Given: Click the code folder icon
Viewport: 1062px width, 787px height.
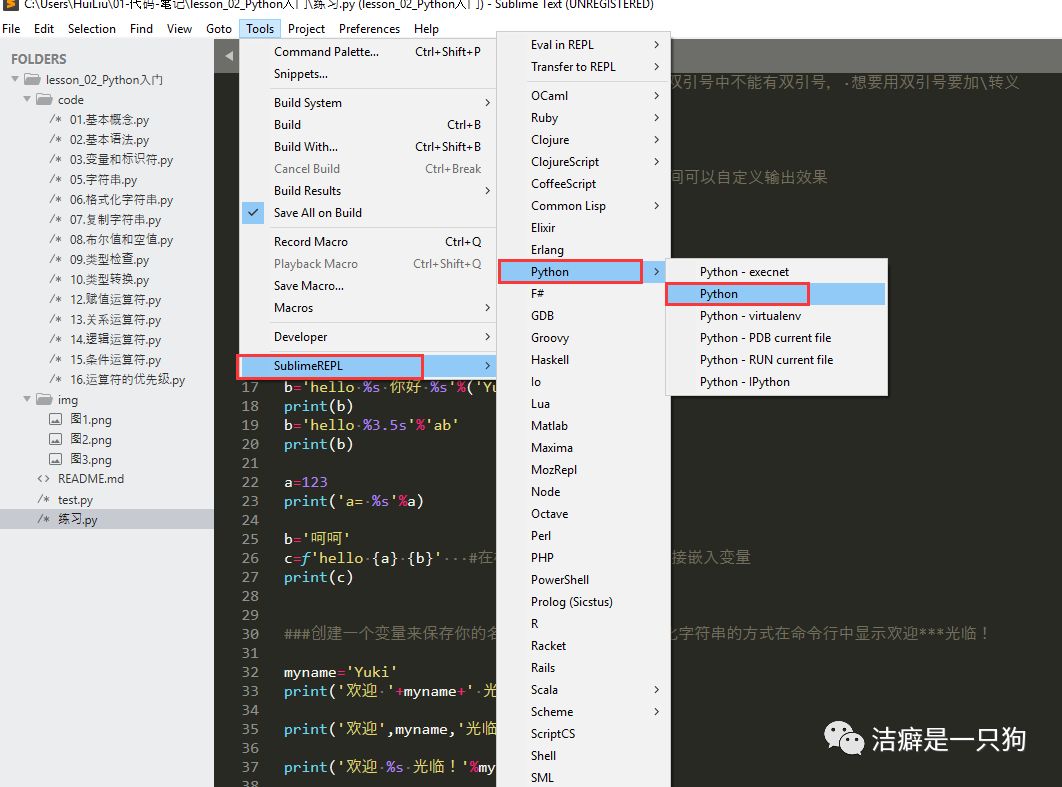Looking at the screenshot, I should 44,100.
